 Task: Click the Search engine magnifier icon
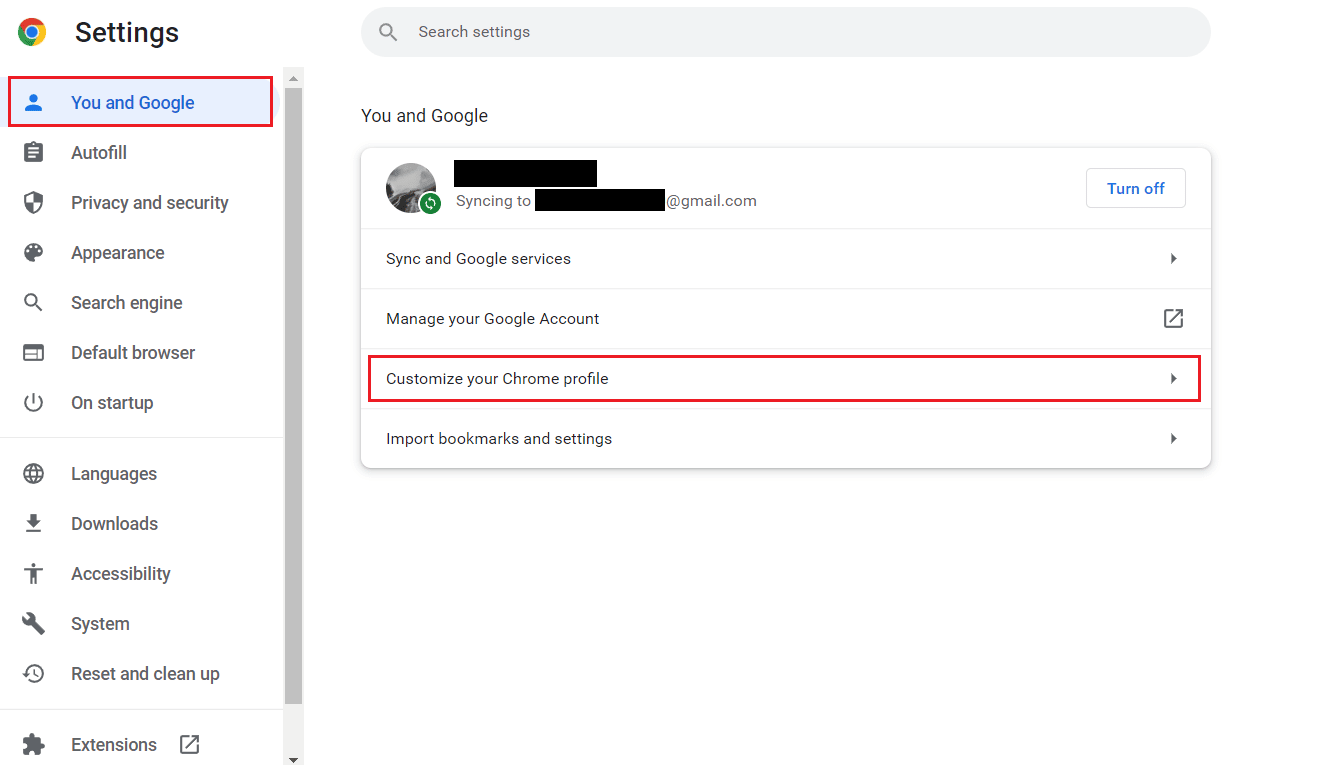click(34, 302)
